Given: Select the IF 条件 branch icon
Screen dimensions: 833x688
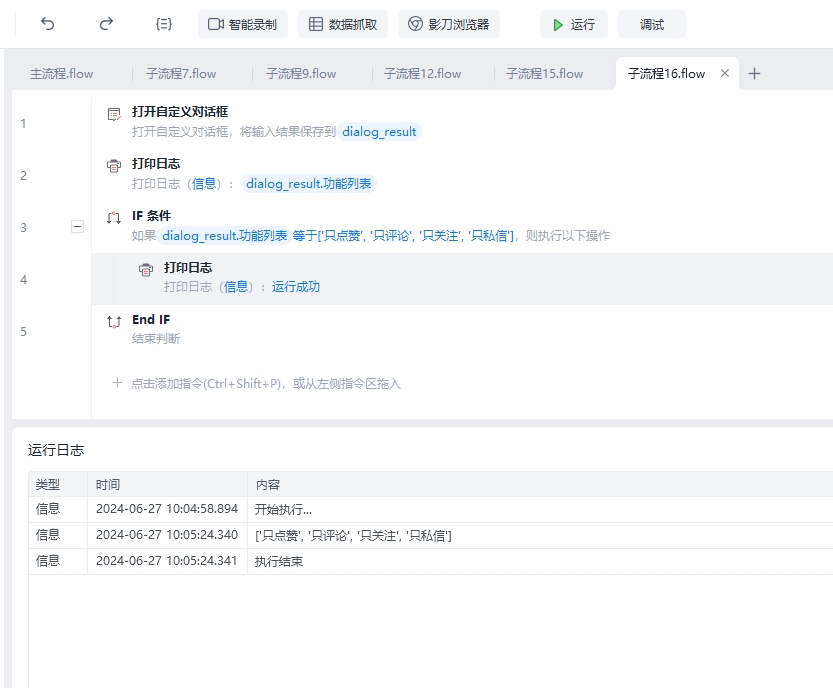Looking at the screenshot, I should [x=114, y=217].
